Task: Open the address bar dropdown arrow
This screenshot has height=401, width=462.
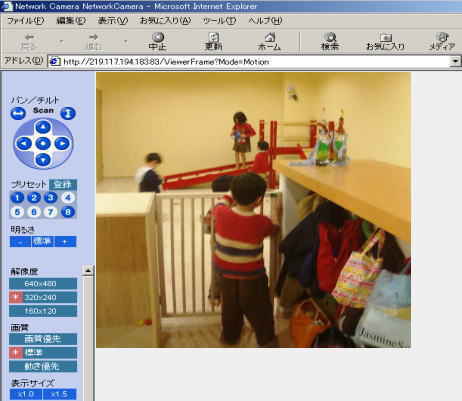Action: coord(455,61)
